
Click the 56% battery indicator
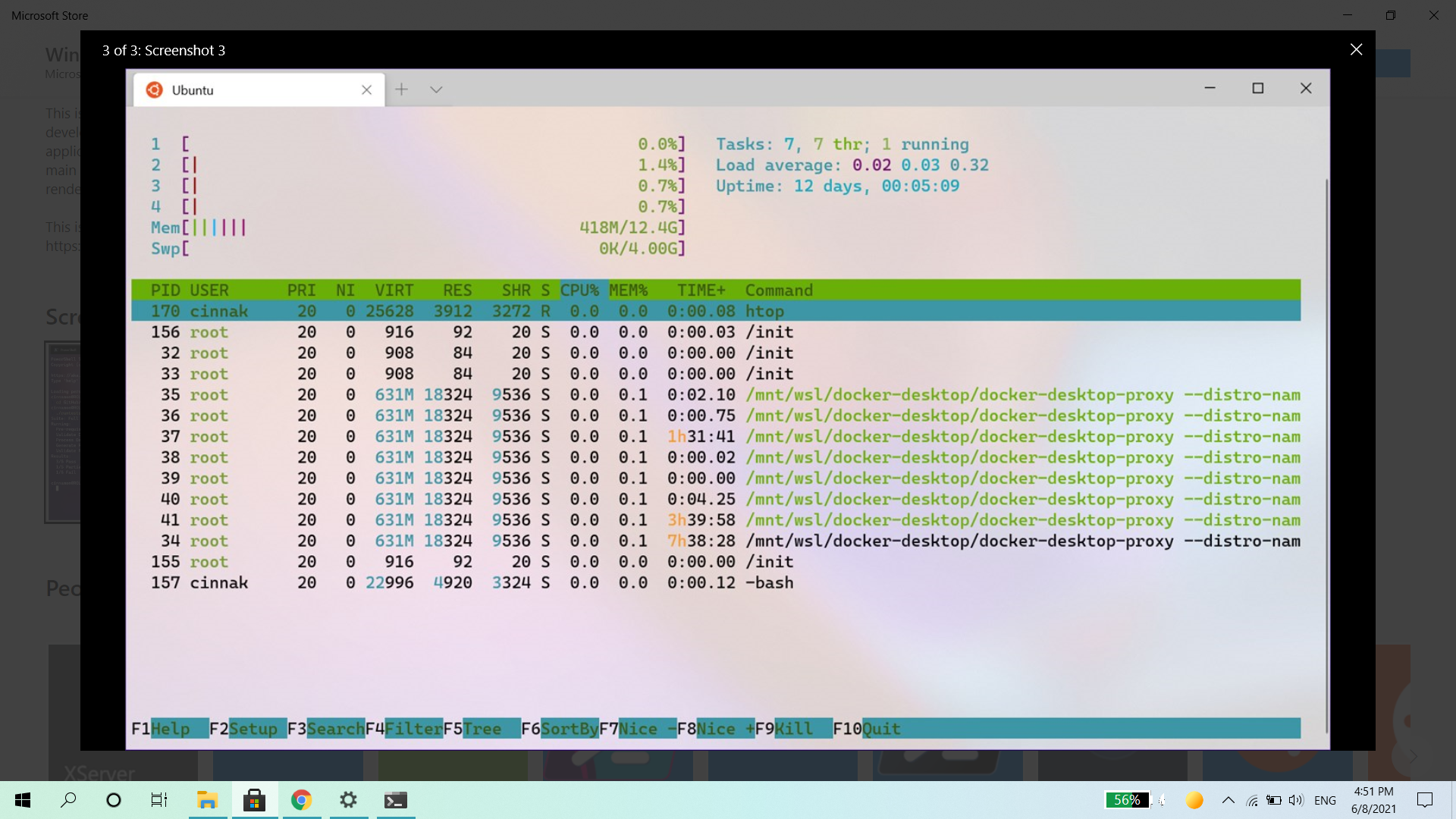pyautogui.click(x=1128, y=799)
